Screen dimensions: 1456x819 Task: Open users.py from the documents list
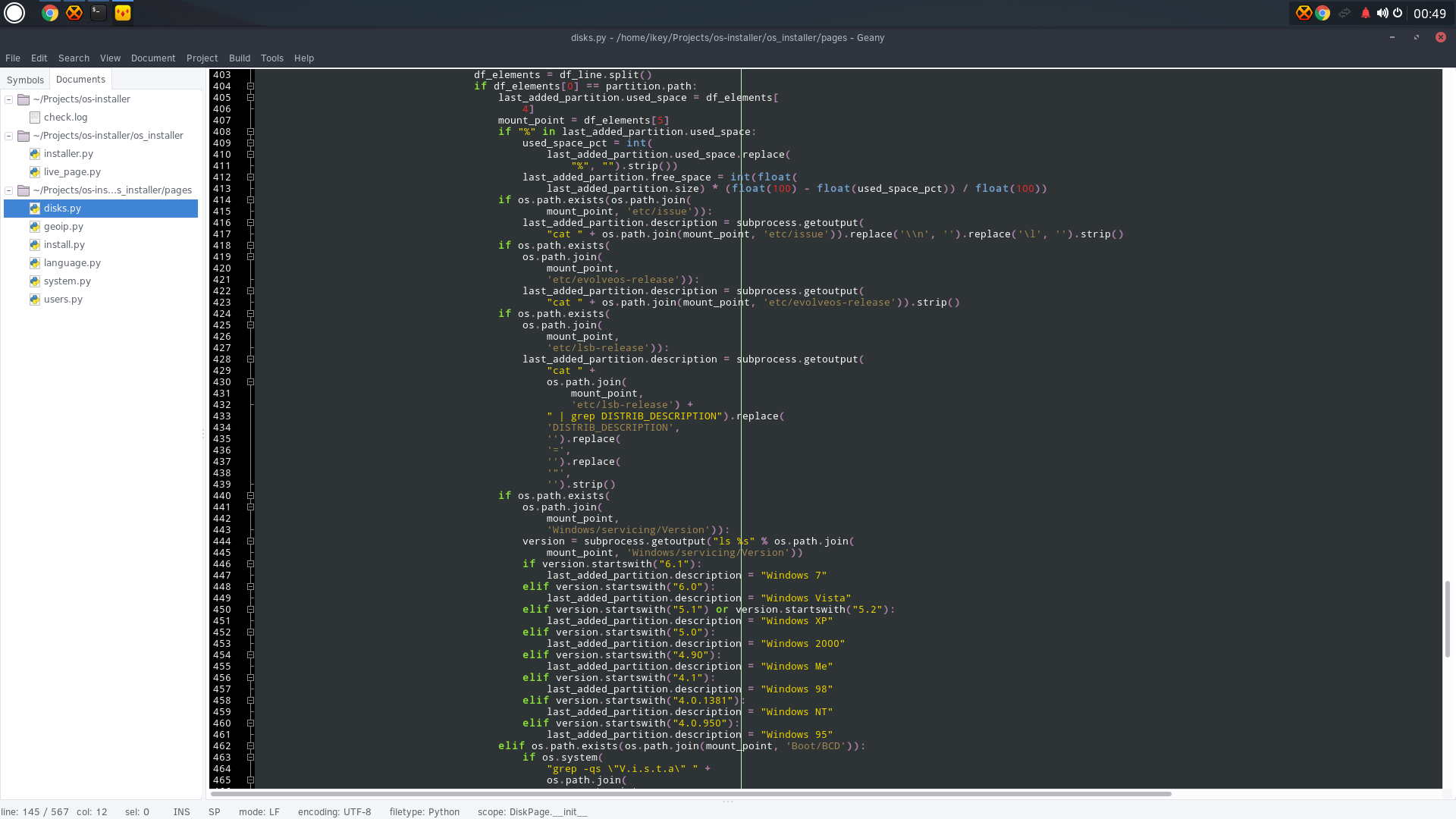click(63, 300)
